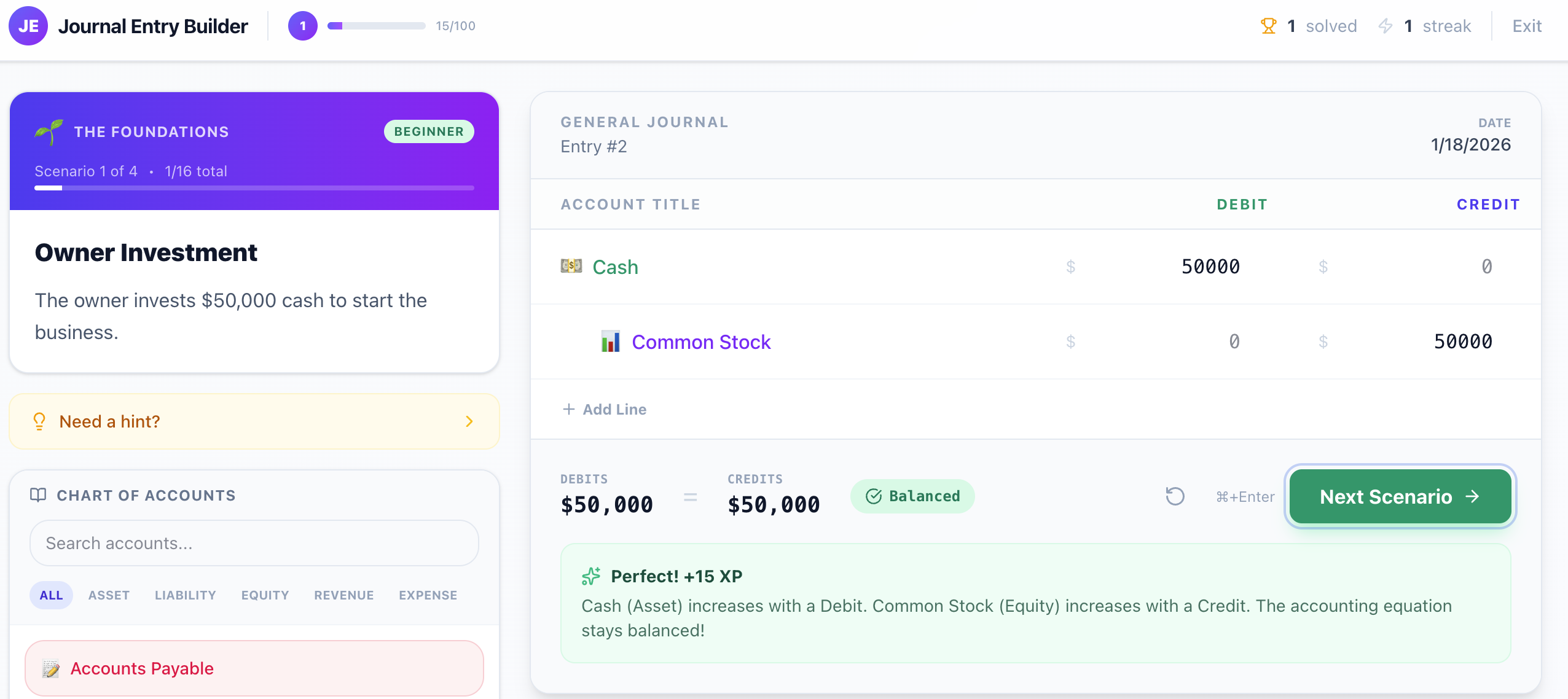Click the lightning streak icon

point(1386,26)
